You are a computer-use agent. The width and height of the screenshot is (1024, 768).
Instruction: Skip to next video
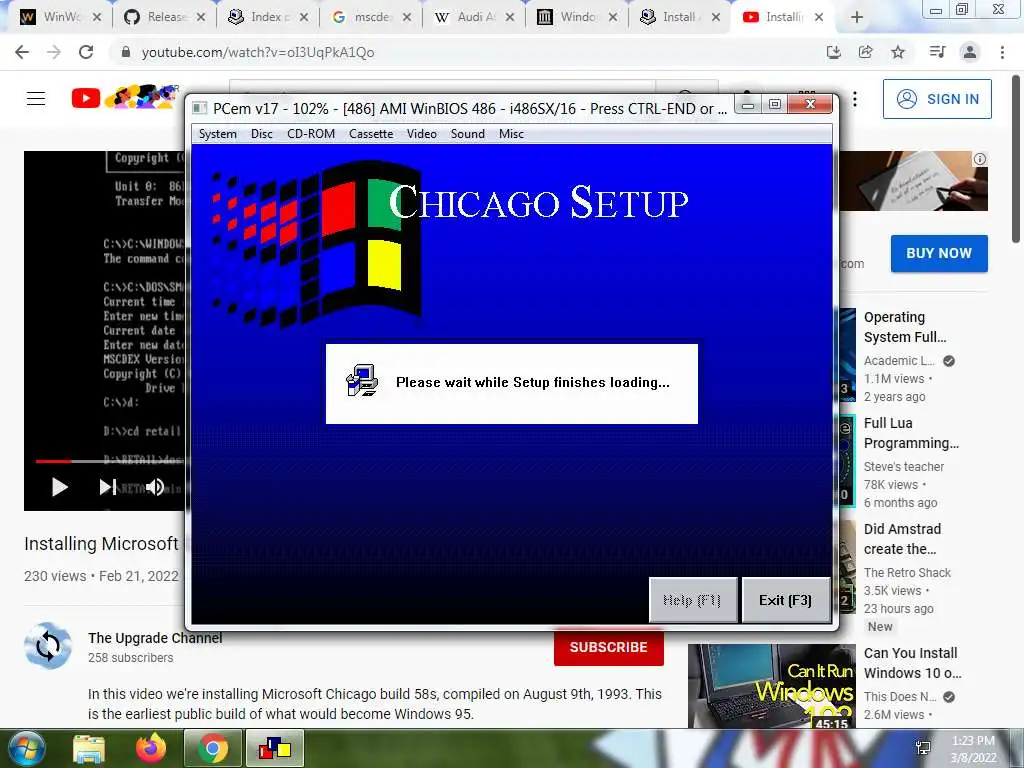[108, 487]
